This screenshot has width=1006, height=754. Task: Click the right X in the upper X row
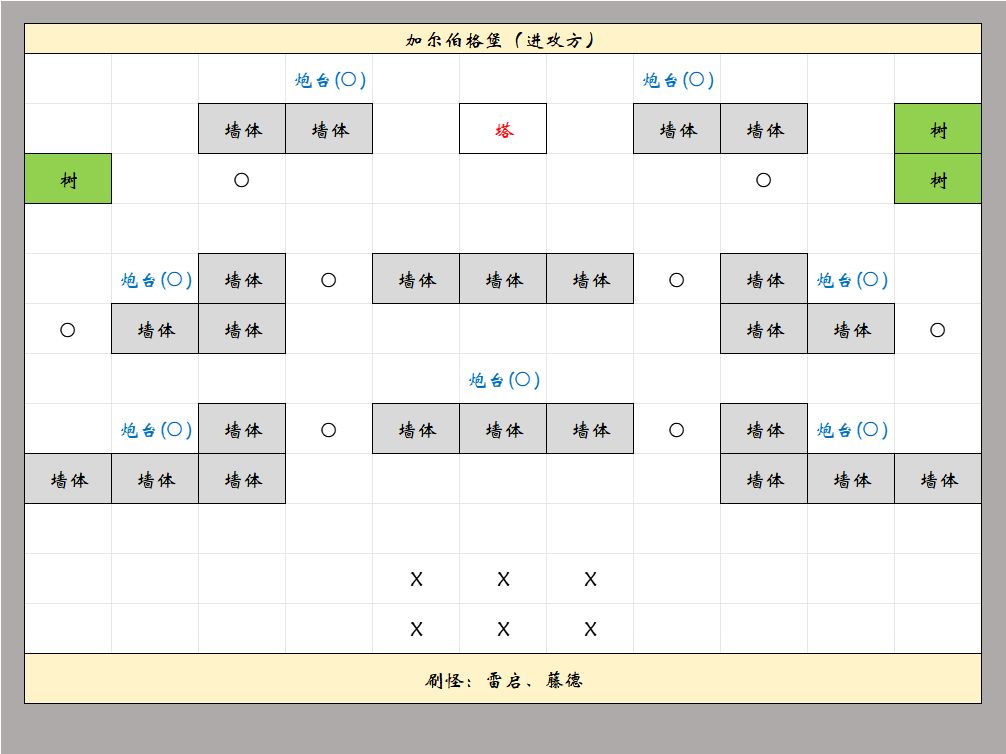tap(590, 579)
